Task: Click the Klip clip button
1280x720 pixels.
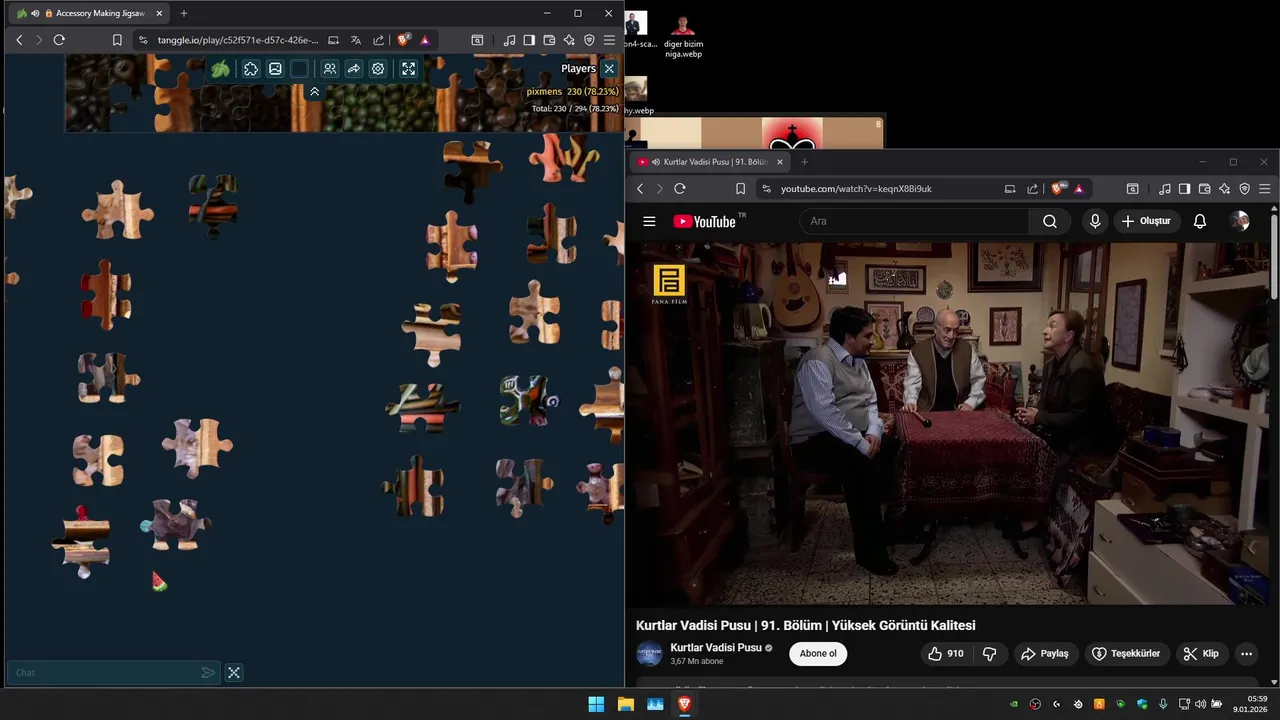Action: (1201, 654)
